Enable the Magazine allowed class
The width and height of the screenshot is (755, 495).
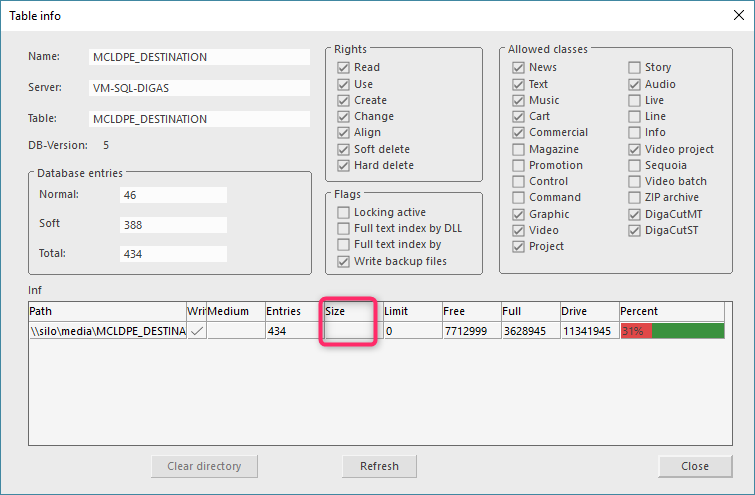518,149
